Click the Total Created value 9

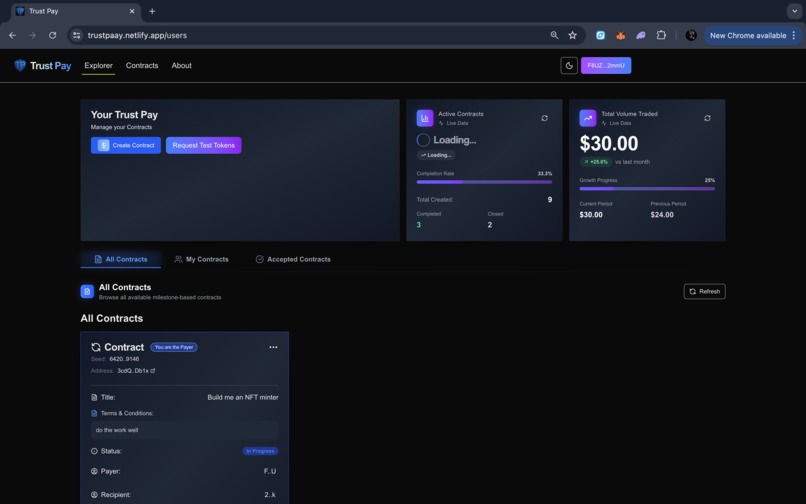(550, 200)
